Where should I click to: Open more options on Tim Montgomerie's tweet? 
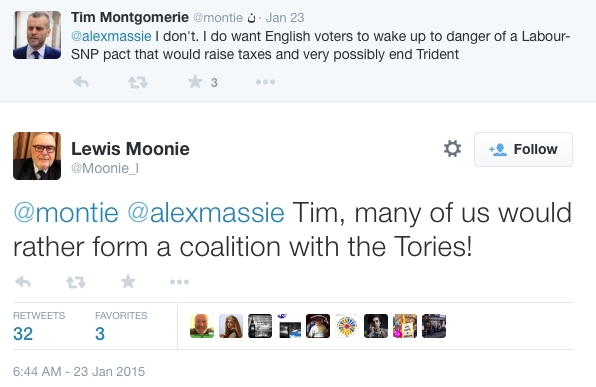265,82
